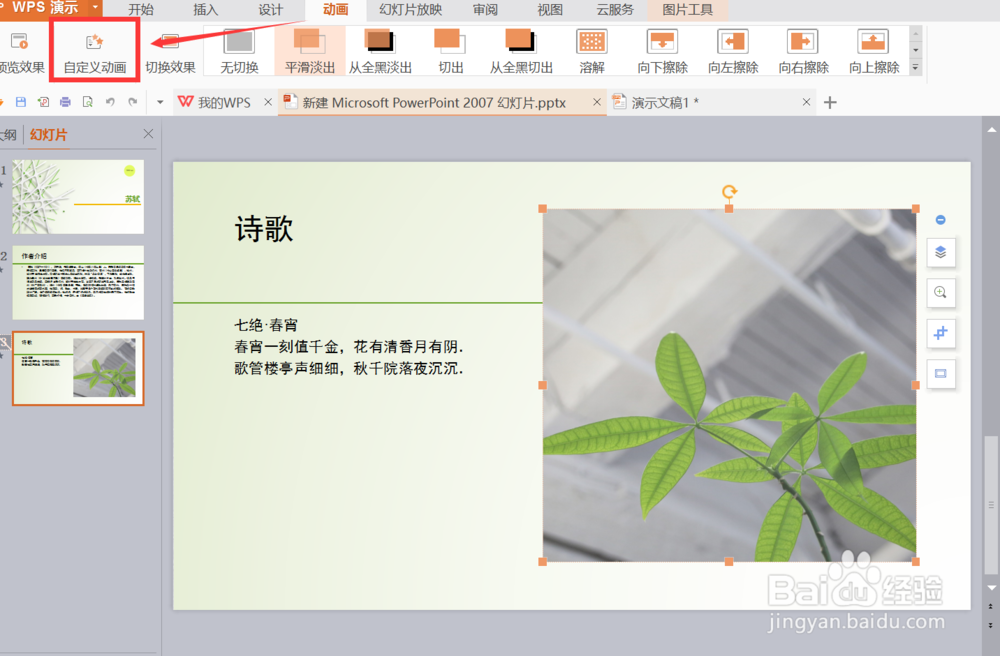Open the 图片工具 (Picture Tools) tab
This screenshot has width=1000, height=656.
pos(688,10)
